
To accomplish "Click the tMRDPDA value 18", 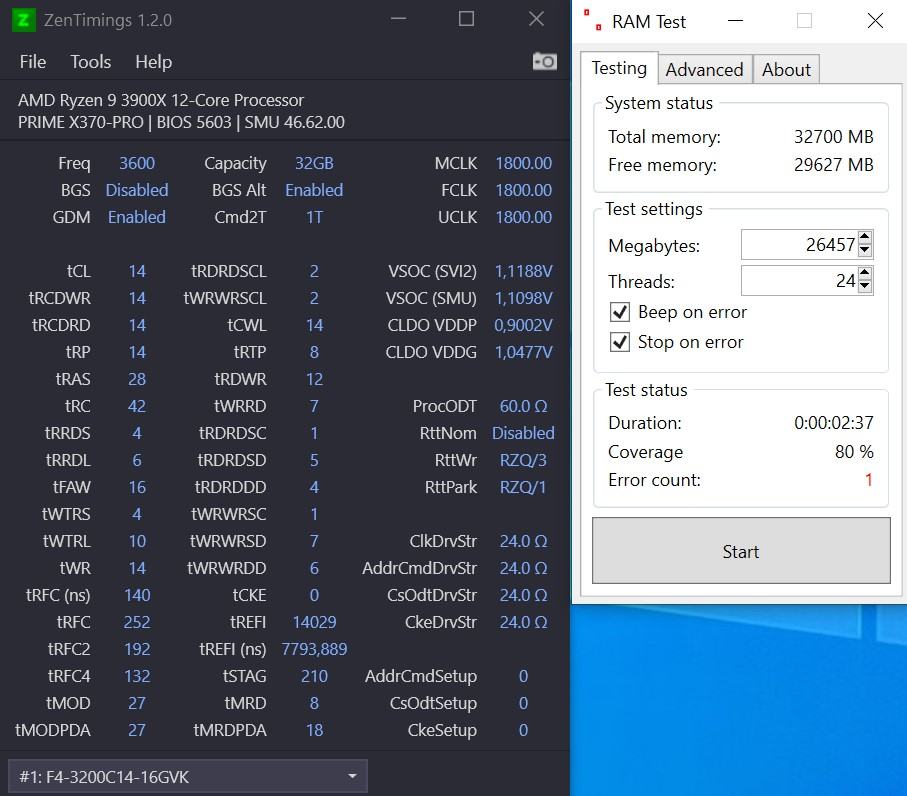I will tap(314, 730).
